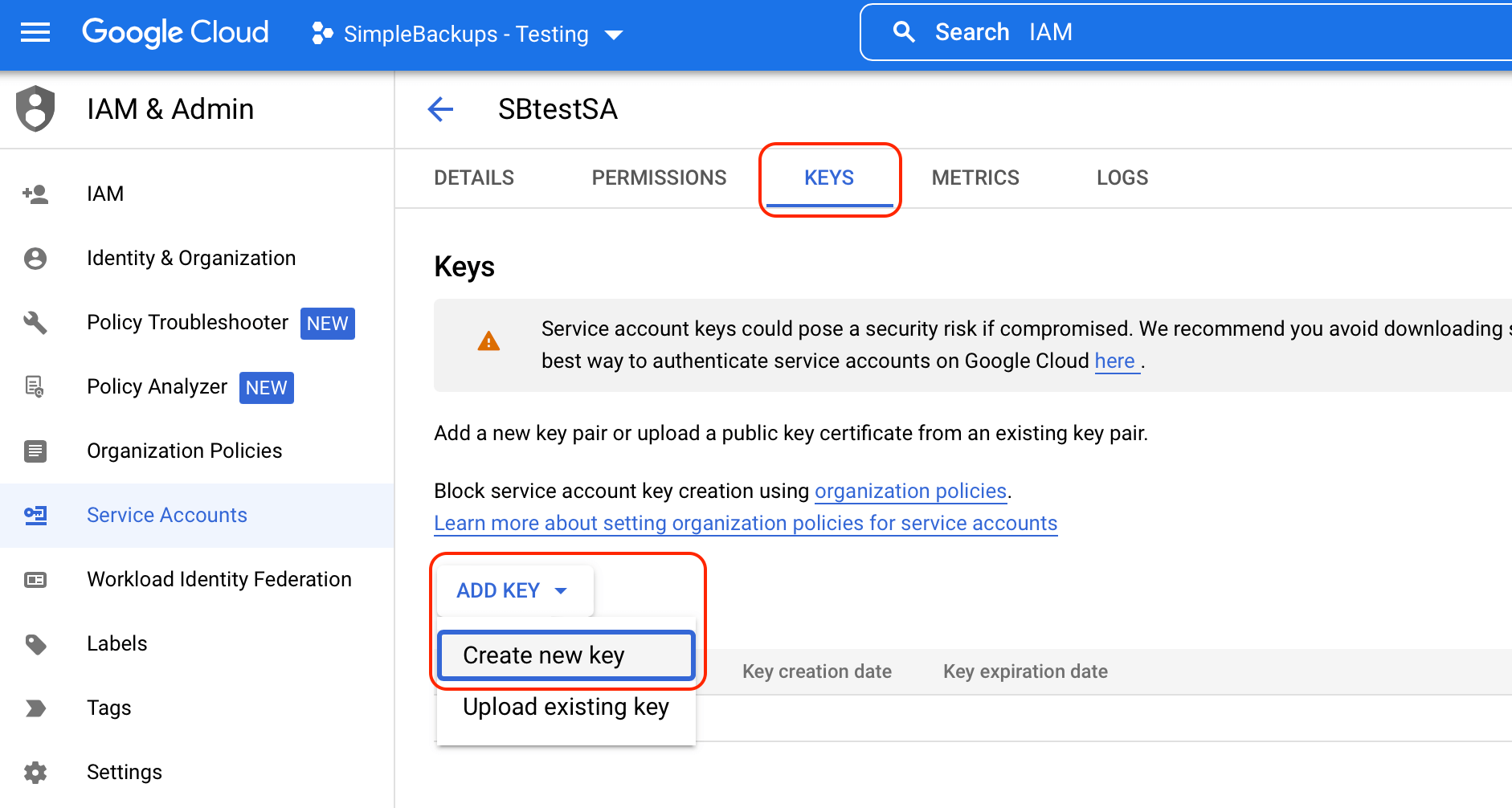Screen dimensions: 1512x808
Task: Choose 'Create new key' from the menu
Action: coord(543,655)
